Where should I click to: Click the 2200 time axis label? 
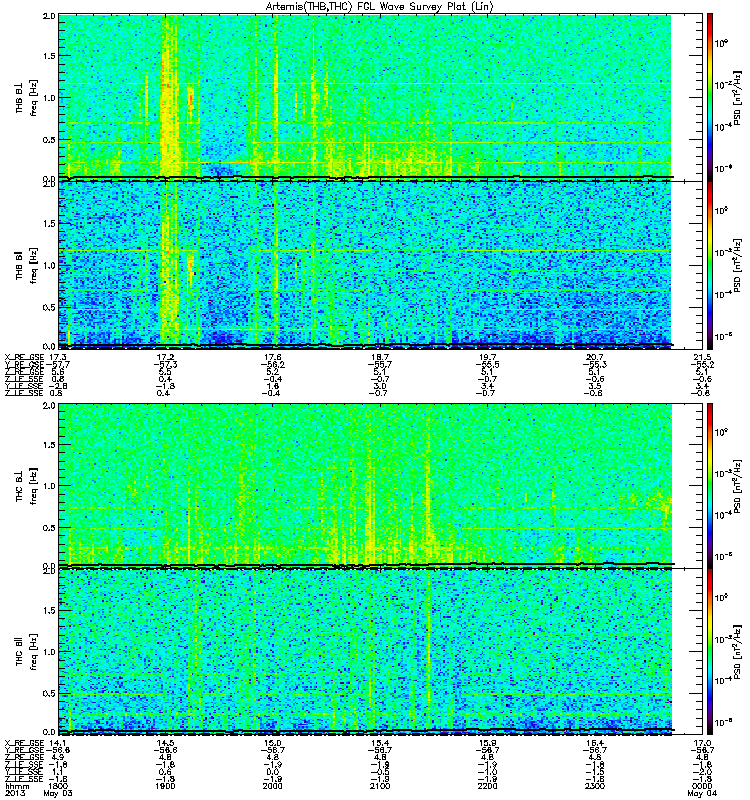487,786
